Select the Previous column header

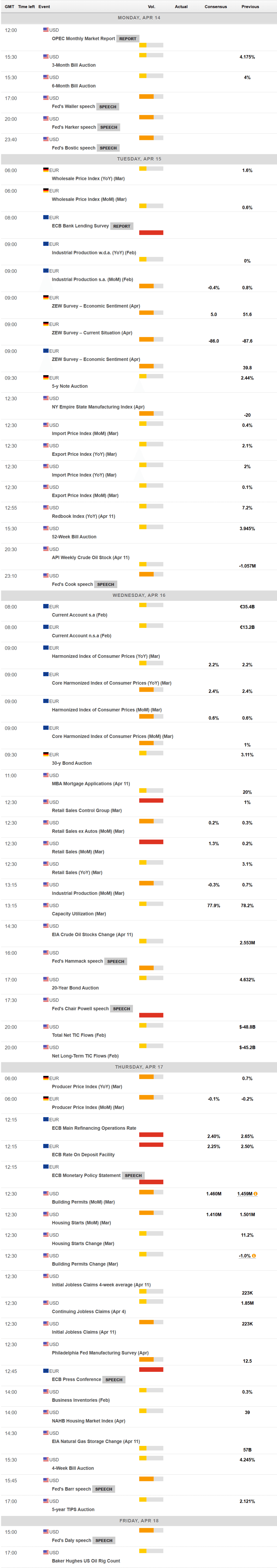250,7
